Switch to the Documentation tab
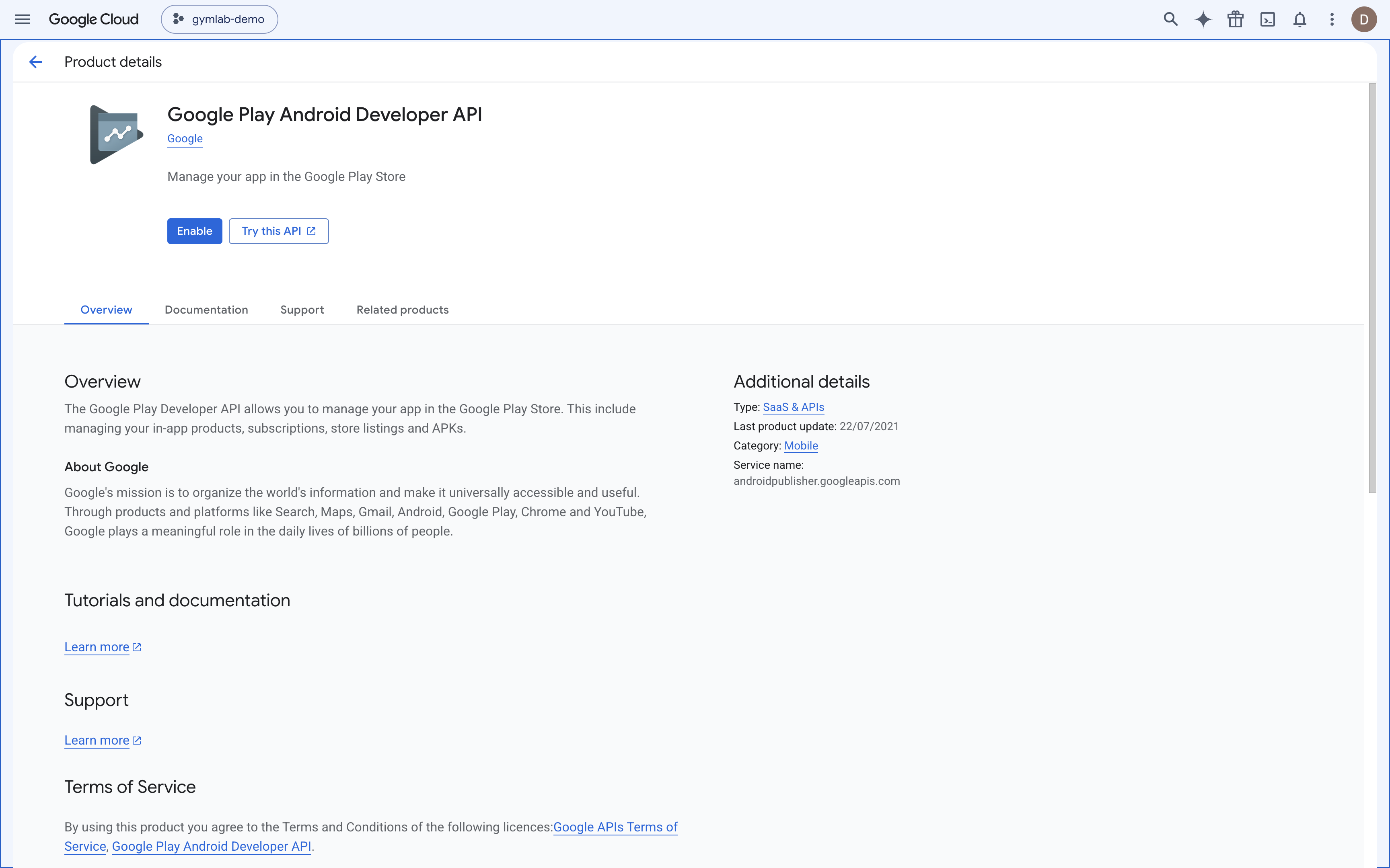The width and height of the screenshot is (1390, 868). click(206, 310)
